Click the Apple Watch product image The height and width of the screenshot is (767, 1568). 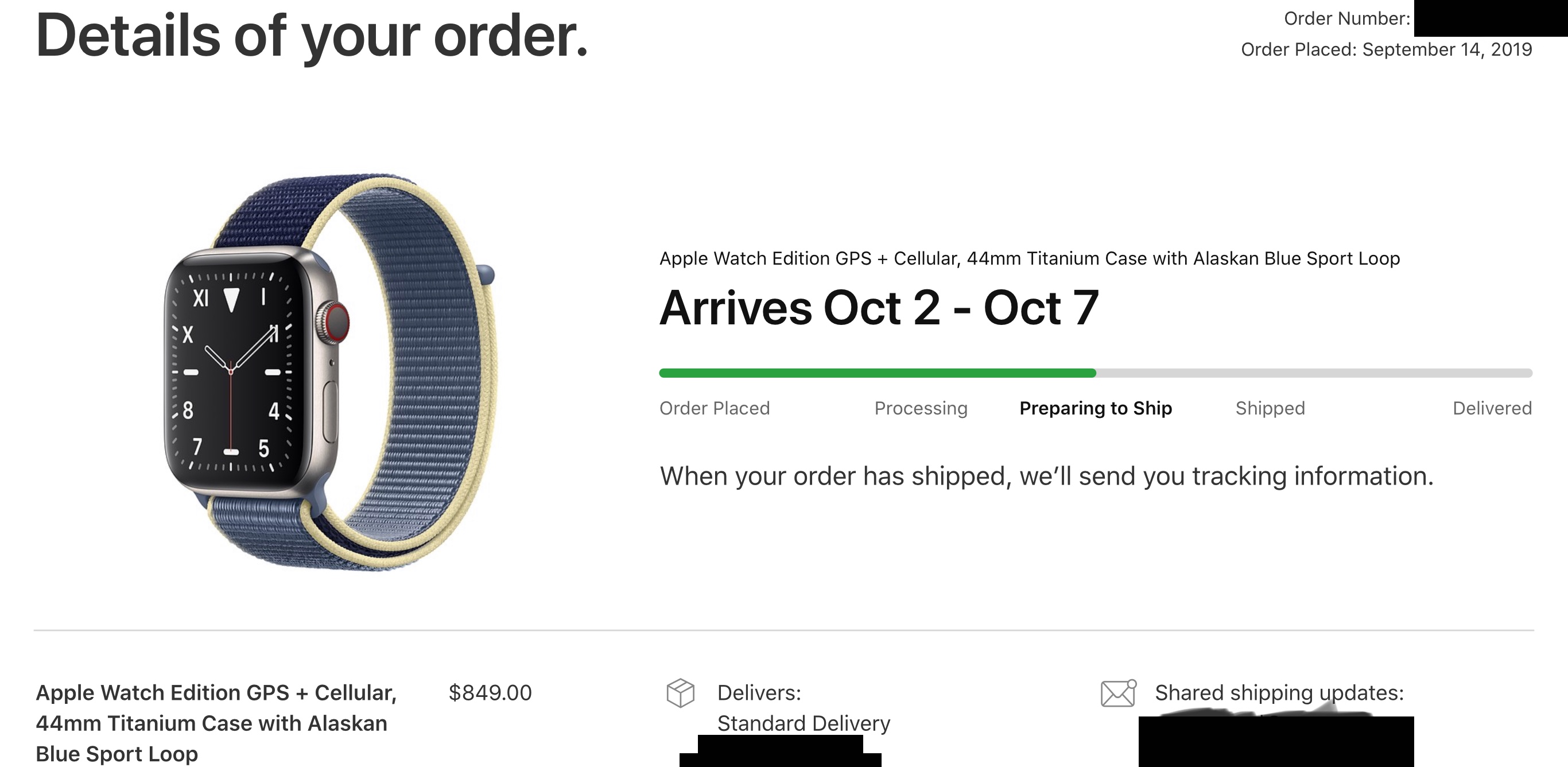pos(330,371)
